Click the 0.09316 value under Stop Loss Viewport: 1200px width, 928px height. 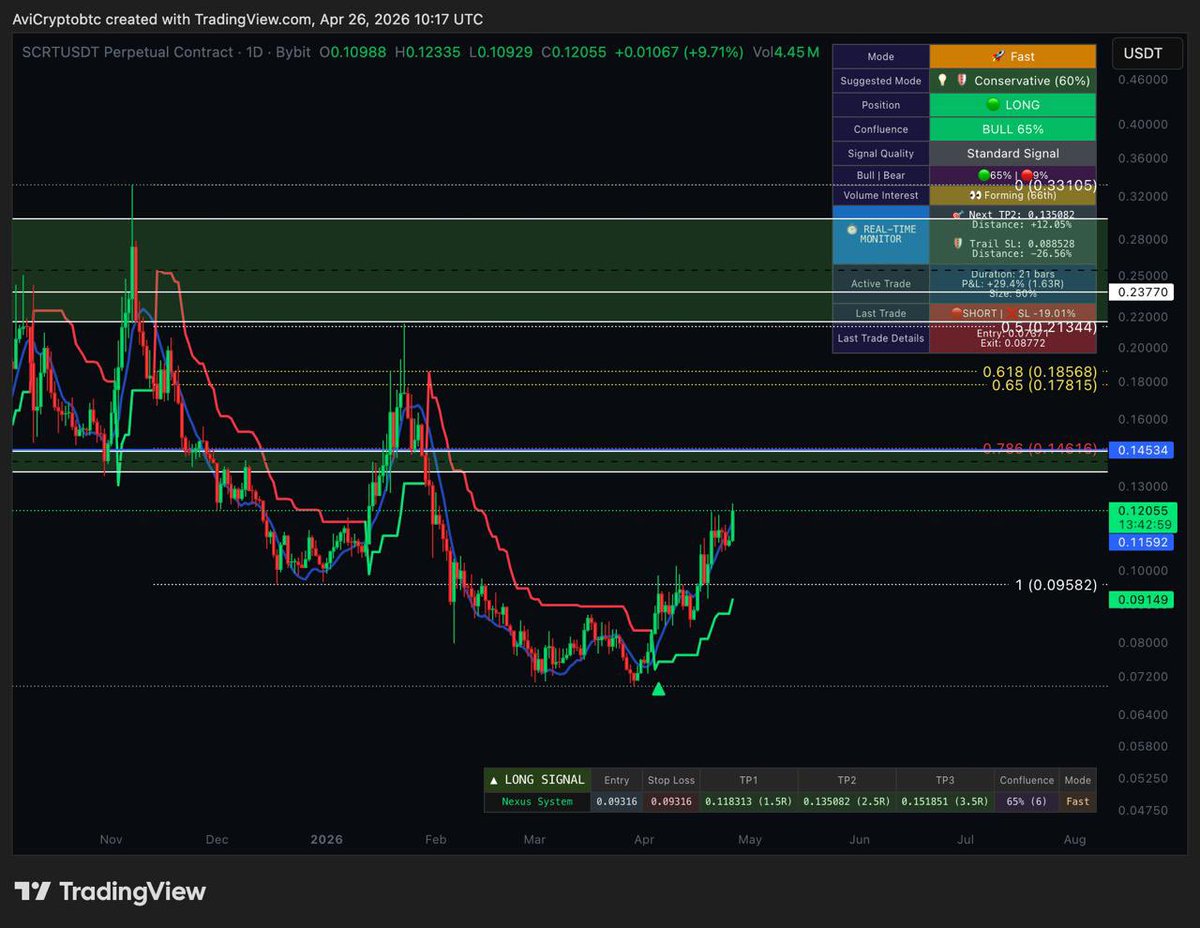(671, 802)
